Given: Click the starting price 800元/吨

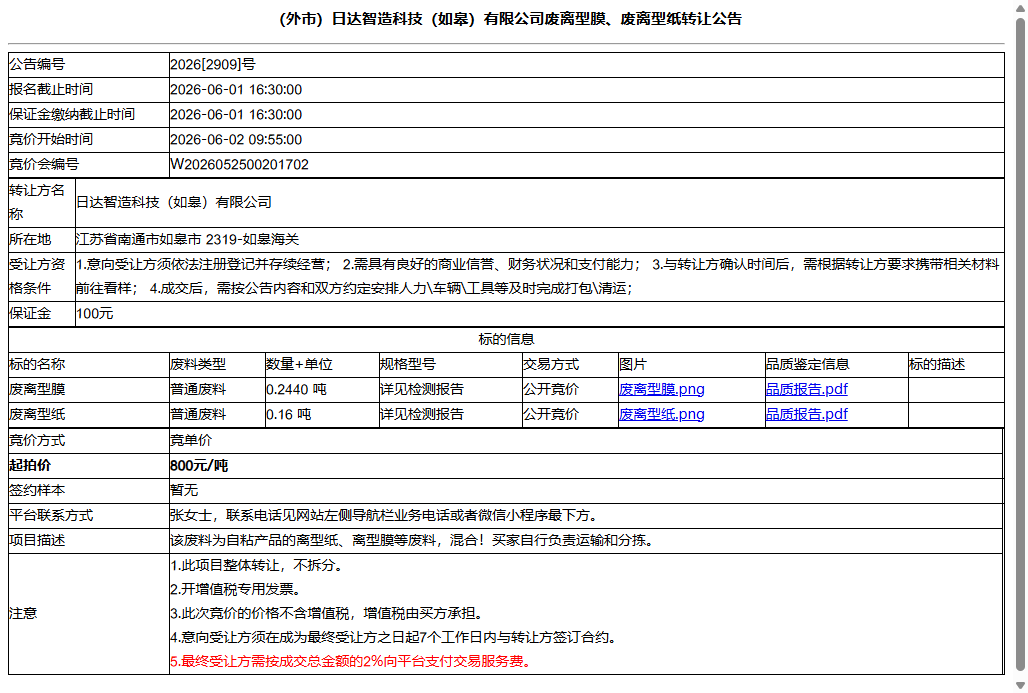Looking at the screenshot, I should [x=199, y=465].
